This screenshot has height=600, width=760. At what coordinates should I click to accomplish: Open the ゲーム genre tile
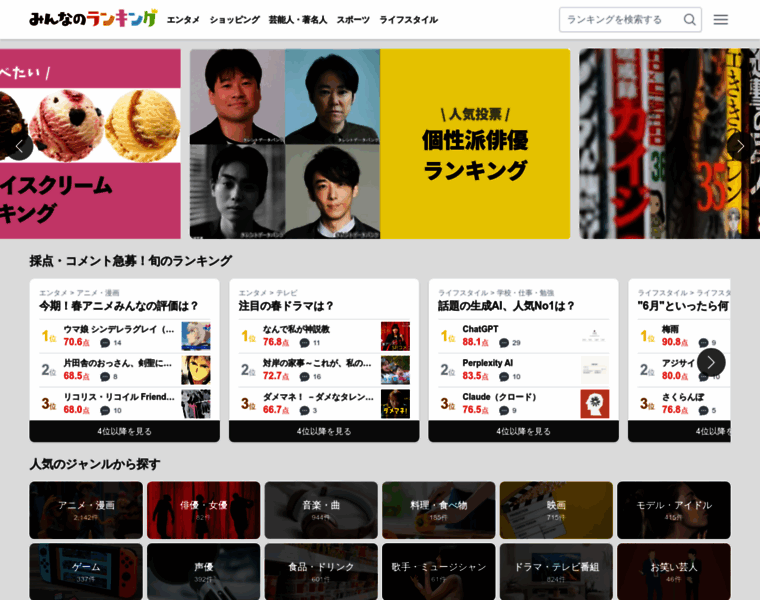click(x=86, y=571)
